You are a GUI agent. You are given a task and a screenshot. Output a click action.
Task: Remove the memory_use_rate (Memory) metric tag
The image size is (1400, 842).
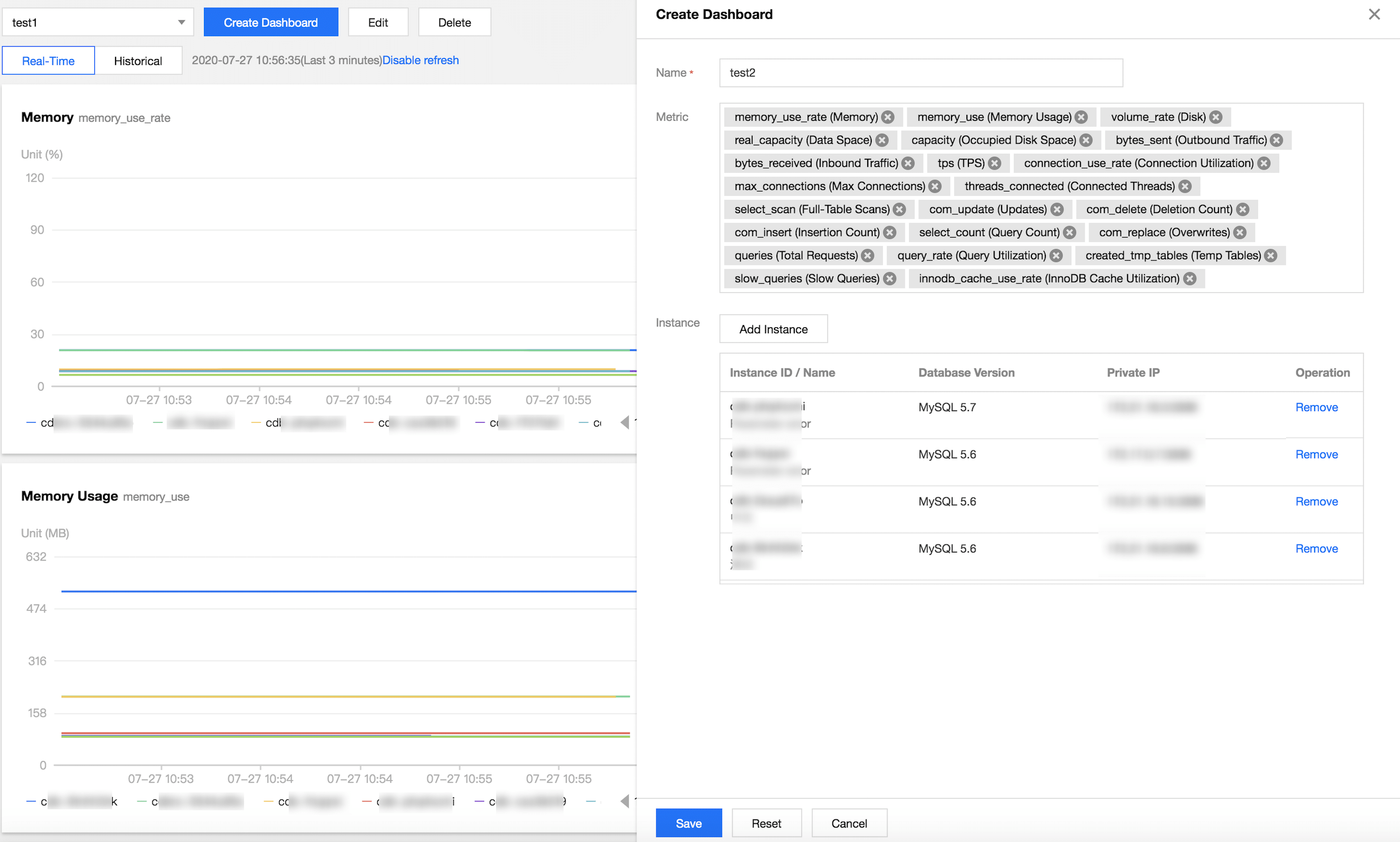click(x=888, y=118)
